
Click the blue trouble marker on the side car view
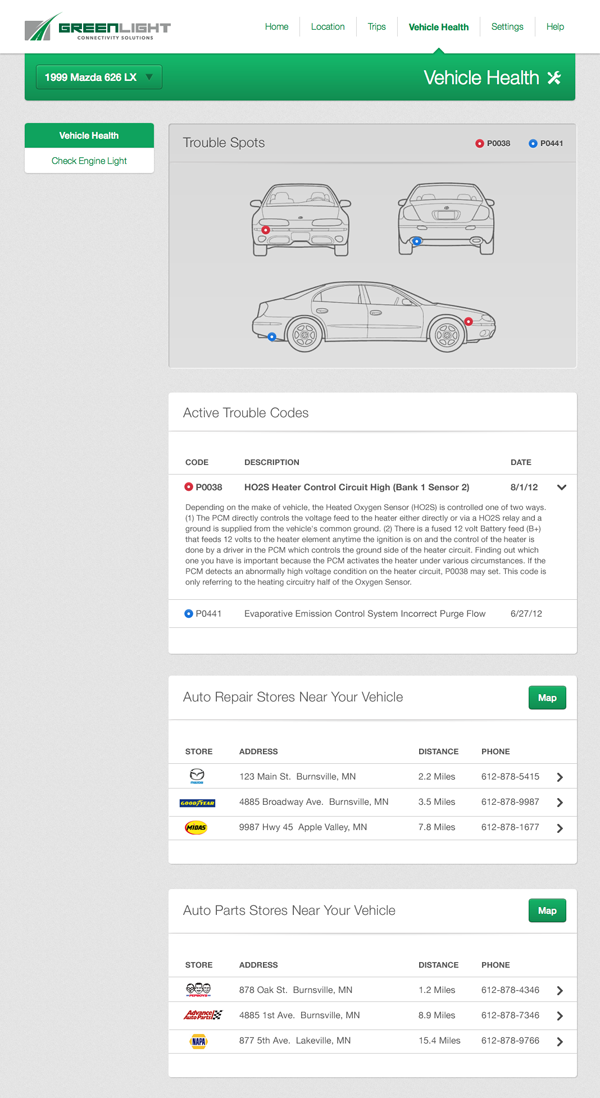click(272, 337)
